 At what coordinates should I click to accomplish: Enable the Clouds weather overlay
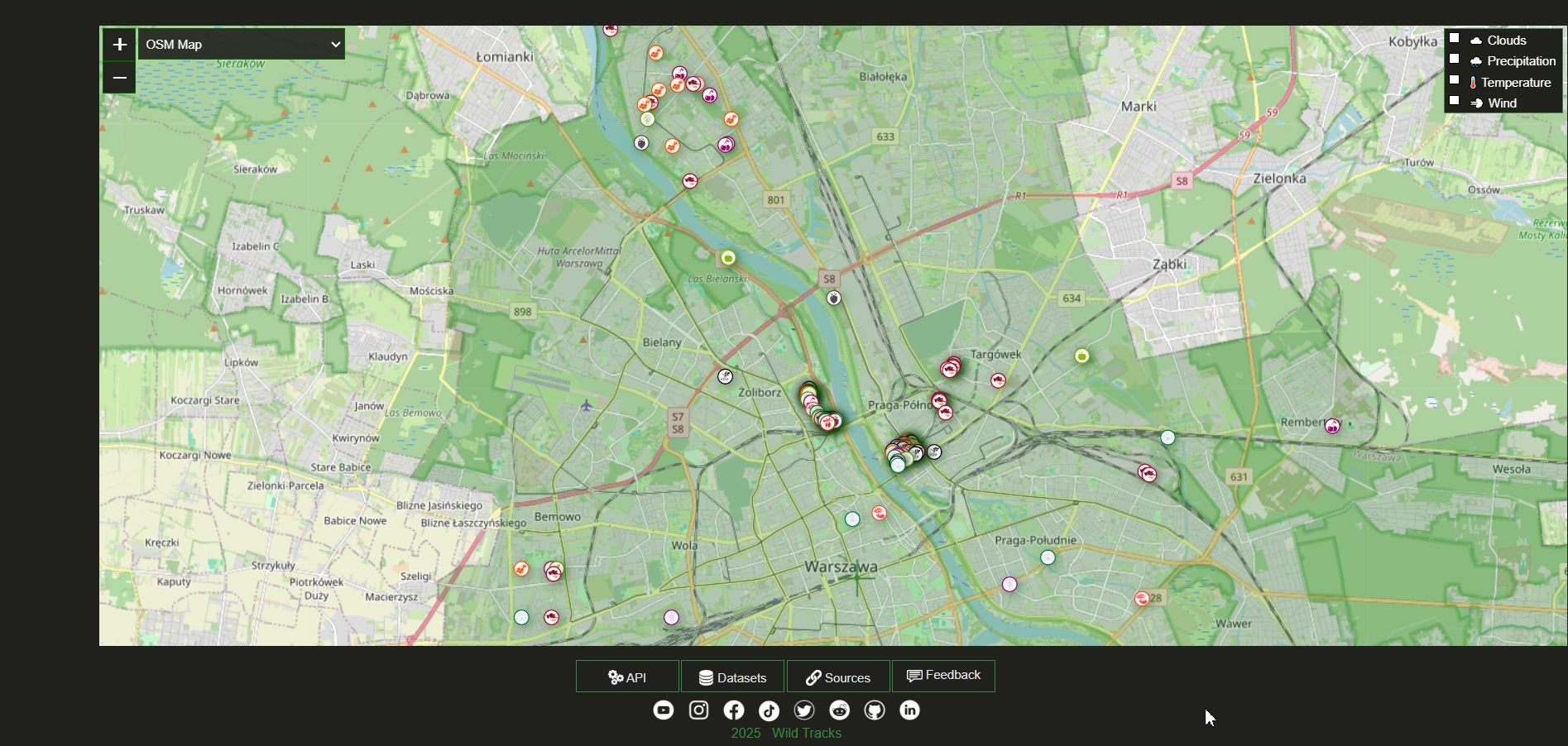pyautogui.click(x=1455, y=37)
